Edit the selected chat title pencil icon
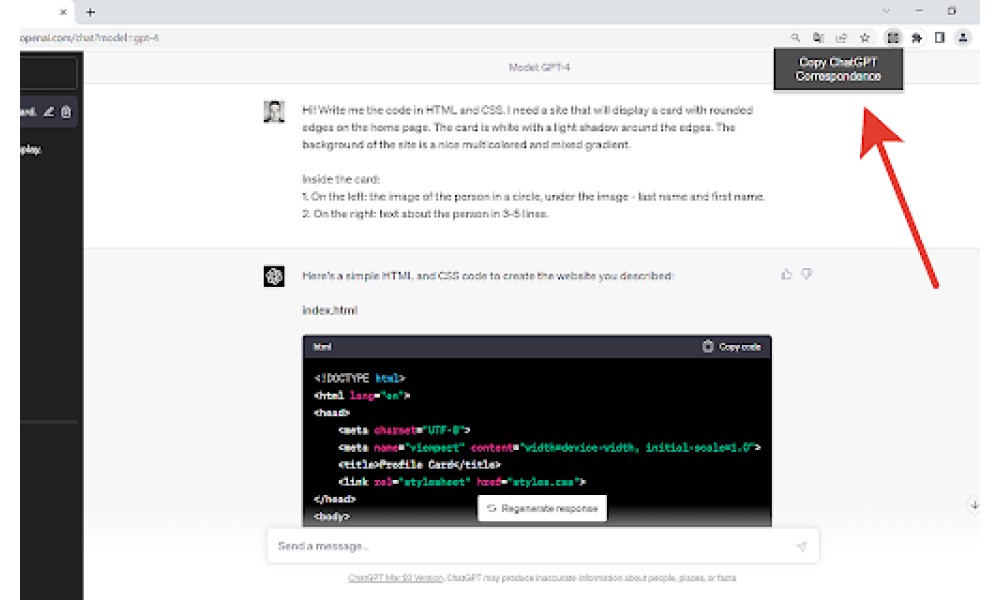Viewport: 1000px width, 600px height. (48, 112)
